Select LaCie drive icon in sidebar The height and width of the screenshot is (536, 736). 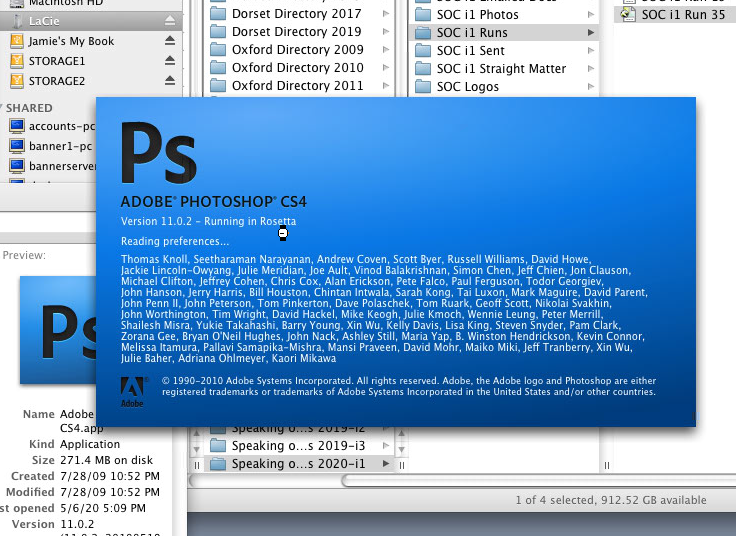17,21
